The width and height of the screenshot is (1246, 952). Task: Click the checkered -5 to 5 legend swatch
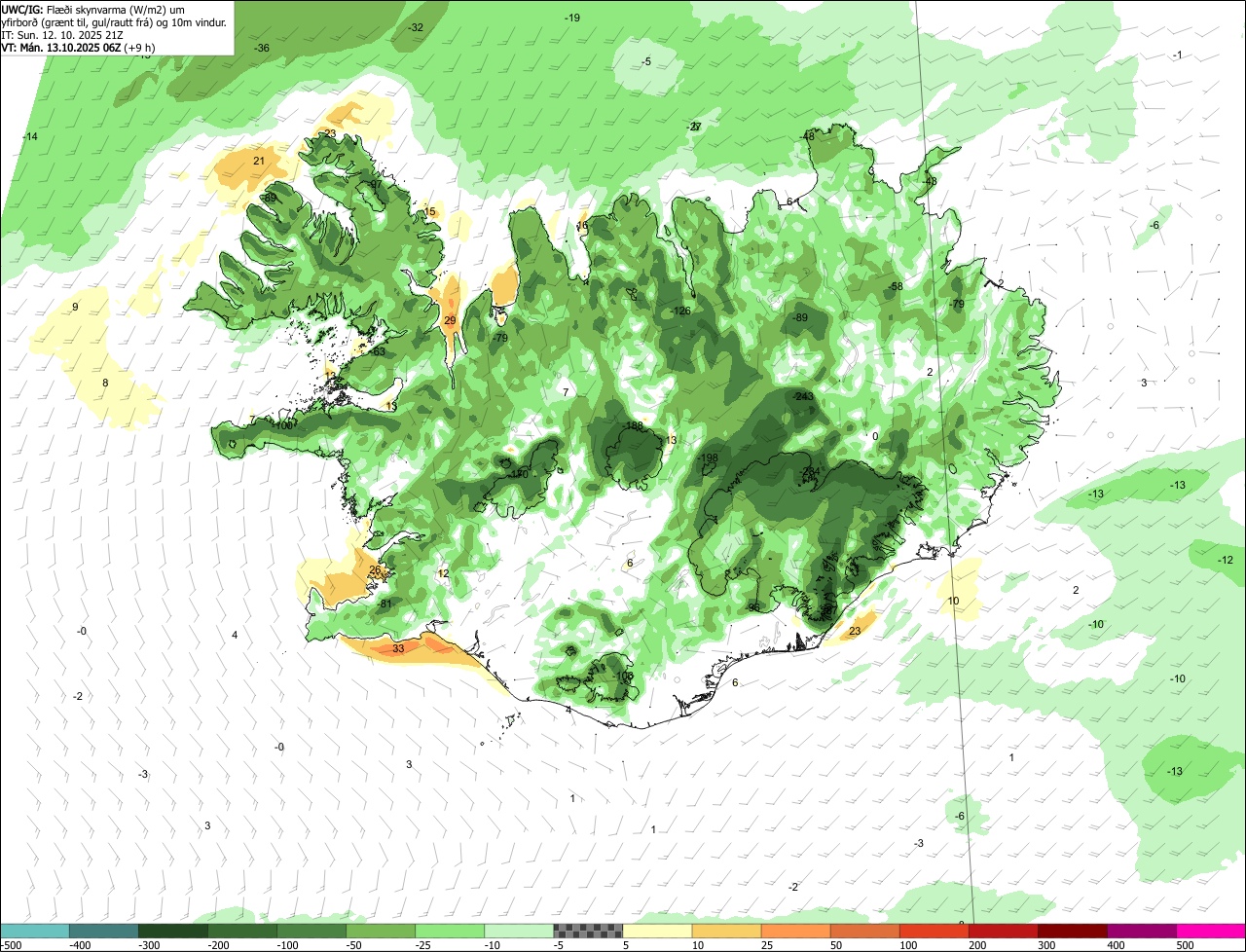tap(588, 931)
